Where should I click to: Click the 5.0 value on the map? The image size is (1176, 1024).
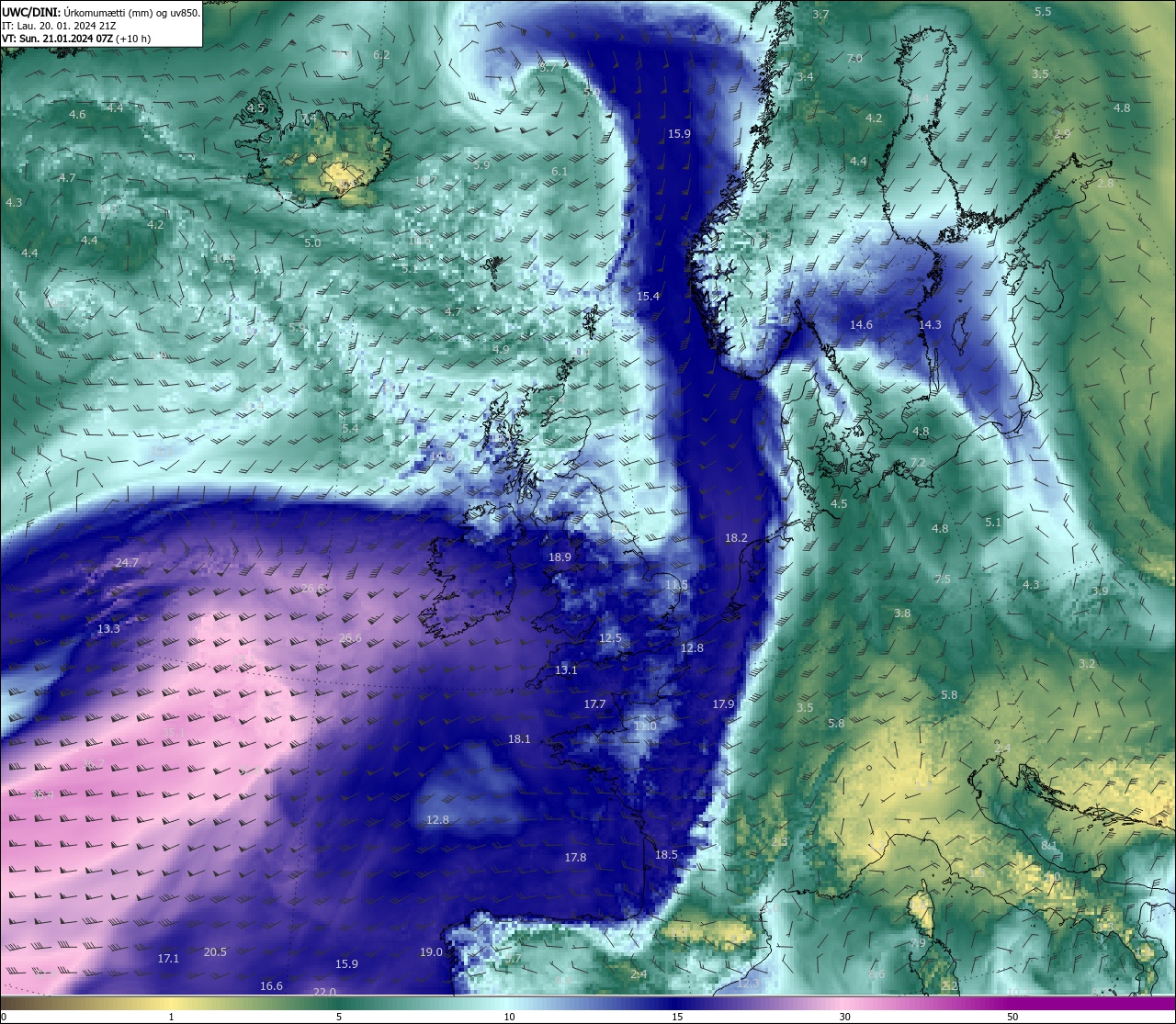coord(312,243)
